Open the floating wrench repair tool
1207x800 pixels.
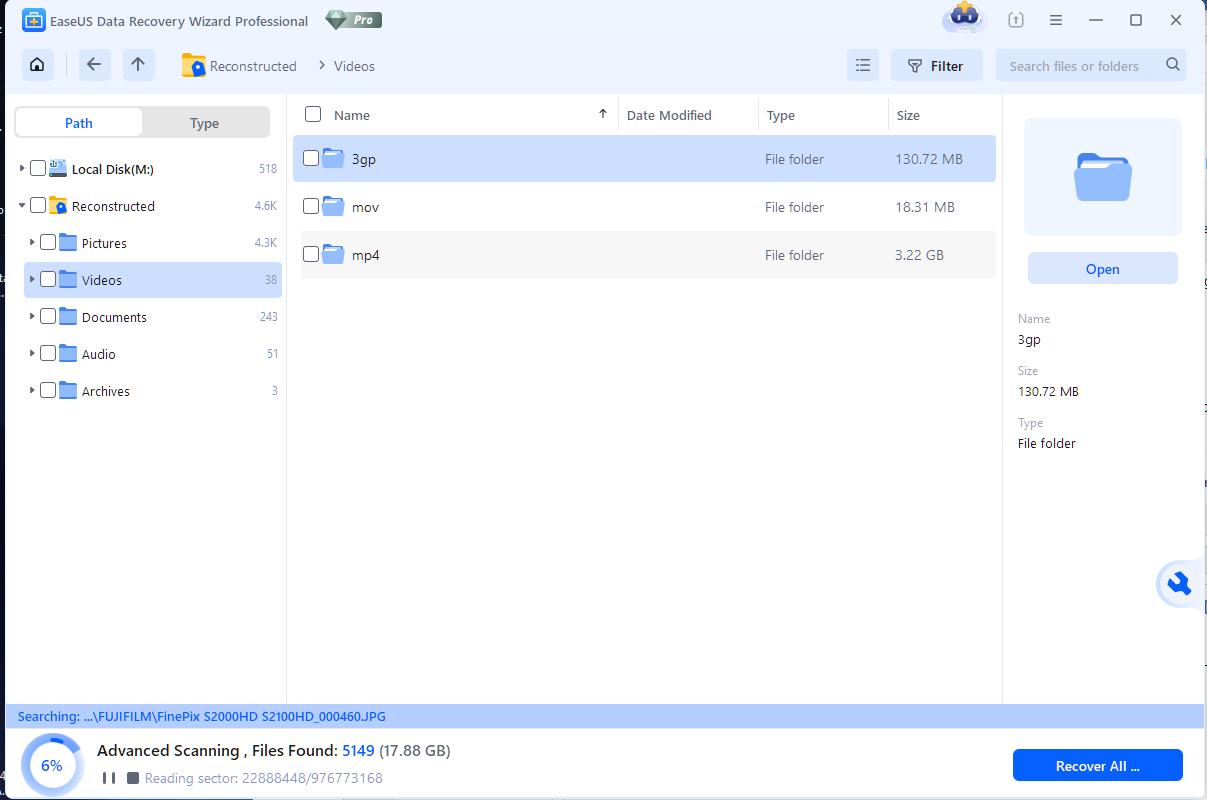(x=1179, y=584)
